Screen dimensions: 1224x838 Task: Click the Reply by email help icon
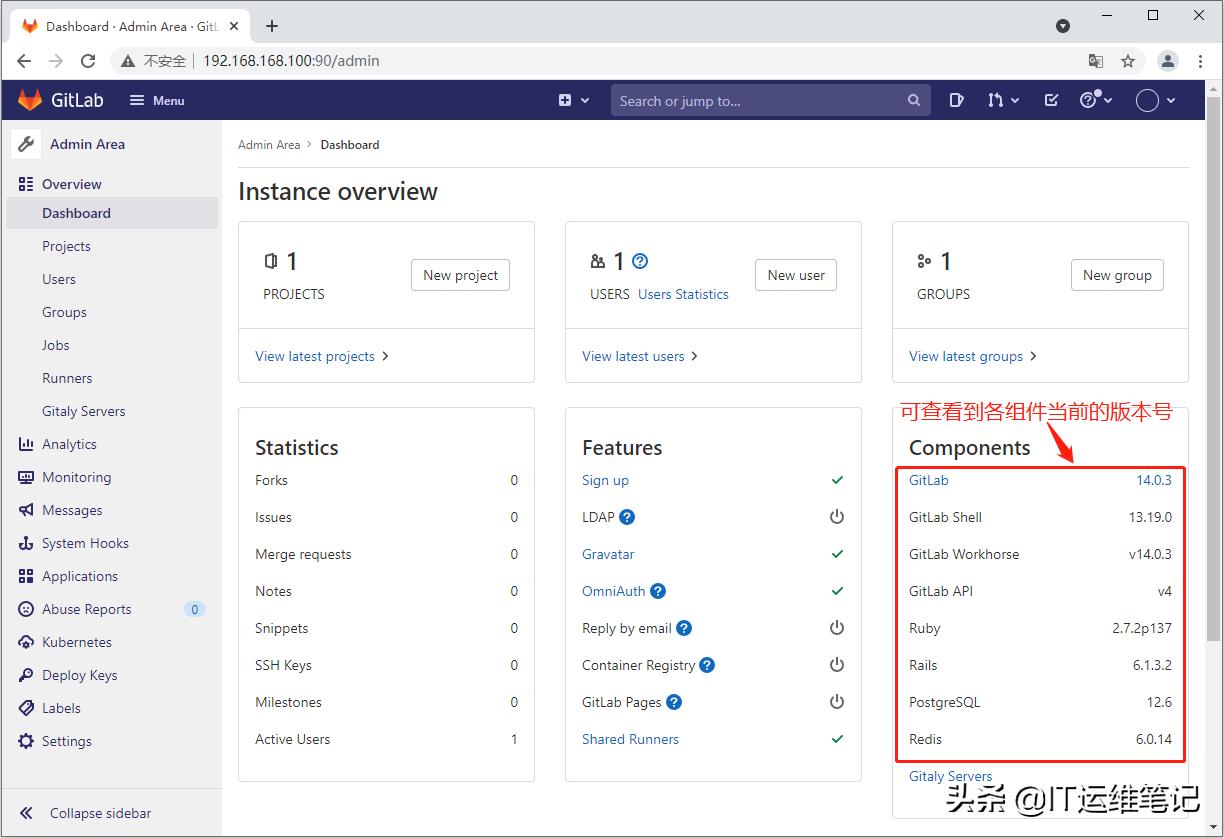click(684, 628)
